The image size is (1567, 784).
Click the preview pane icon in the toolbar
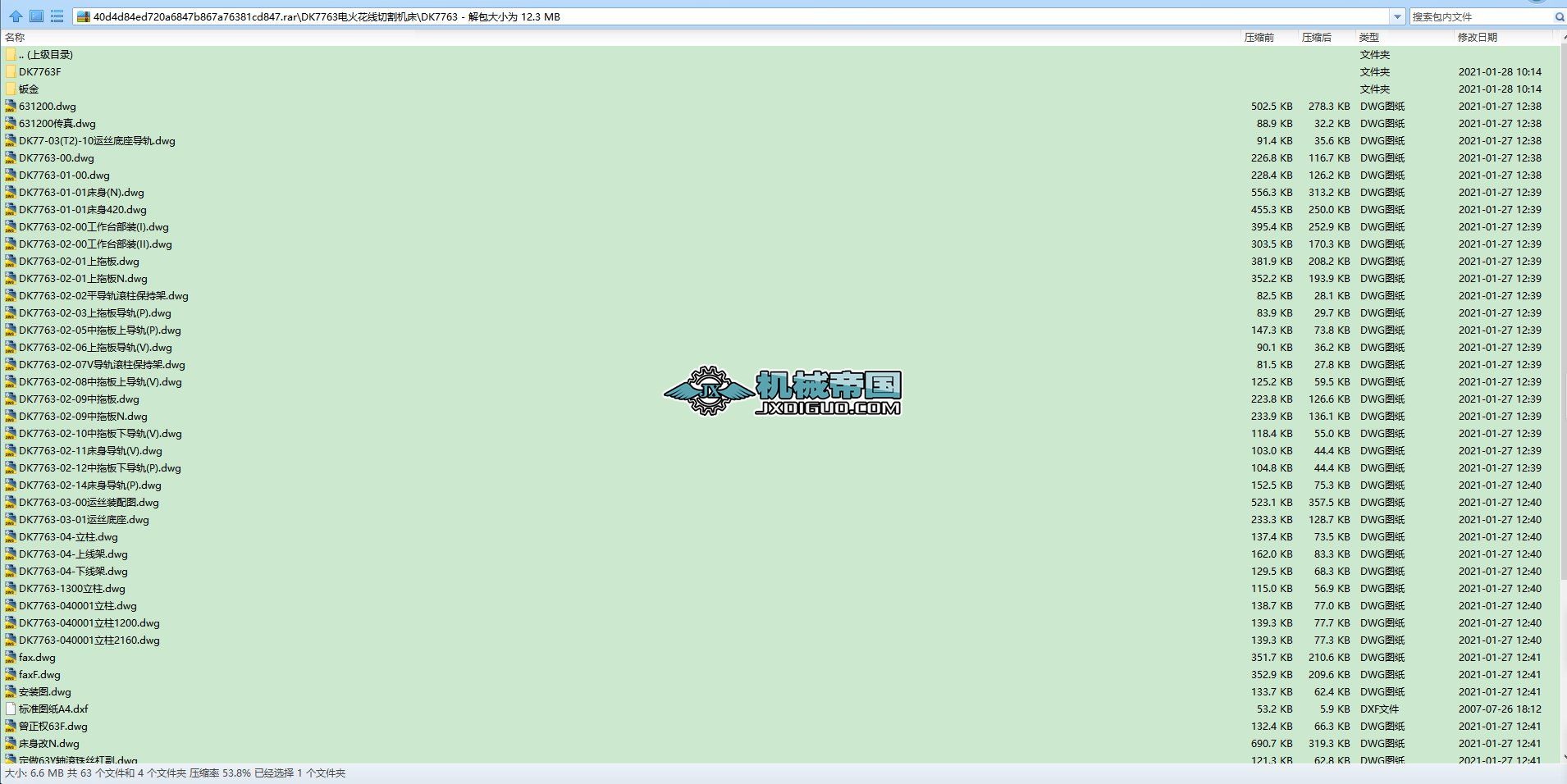point(35,16)
